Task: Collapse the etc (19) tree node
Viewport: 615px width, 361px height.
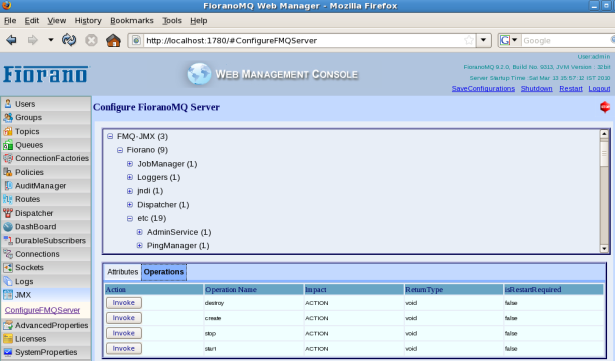Action: click(130, 219)
